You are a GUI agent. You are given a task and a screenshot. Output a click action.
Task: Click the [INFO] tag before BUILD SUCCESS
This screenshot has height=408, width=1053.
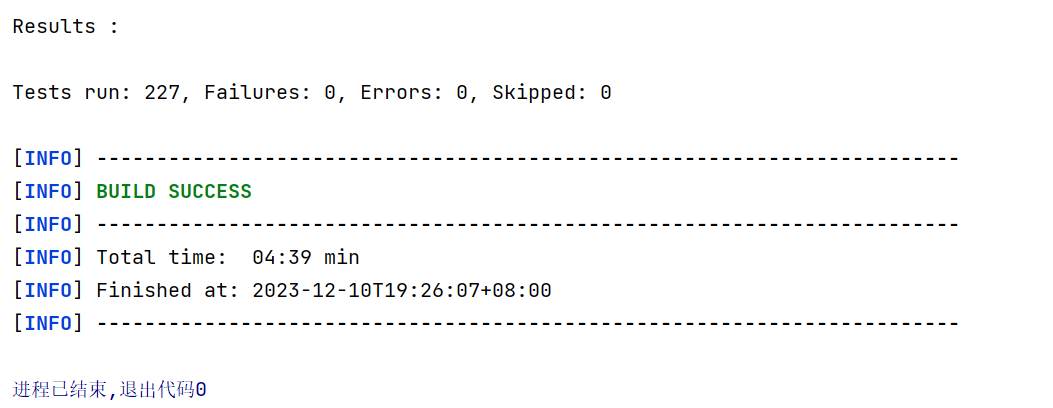point(48,192)
